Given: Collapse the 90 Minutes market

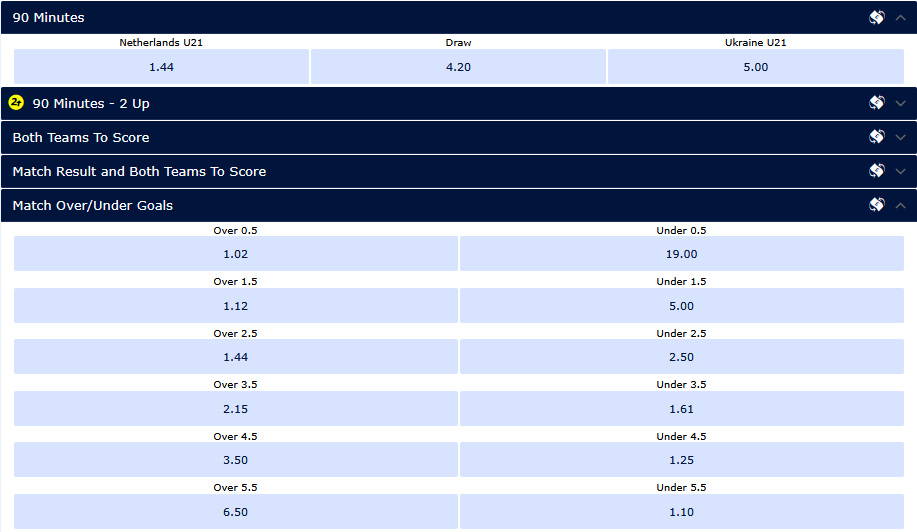Looking at the screenshot, I should point(901,18).
